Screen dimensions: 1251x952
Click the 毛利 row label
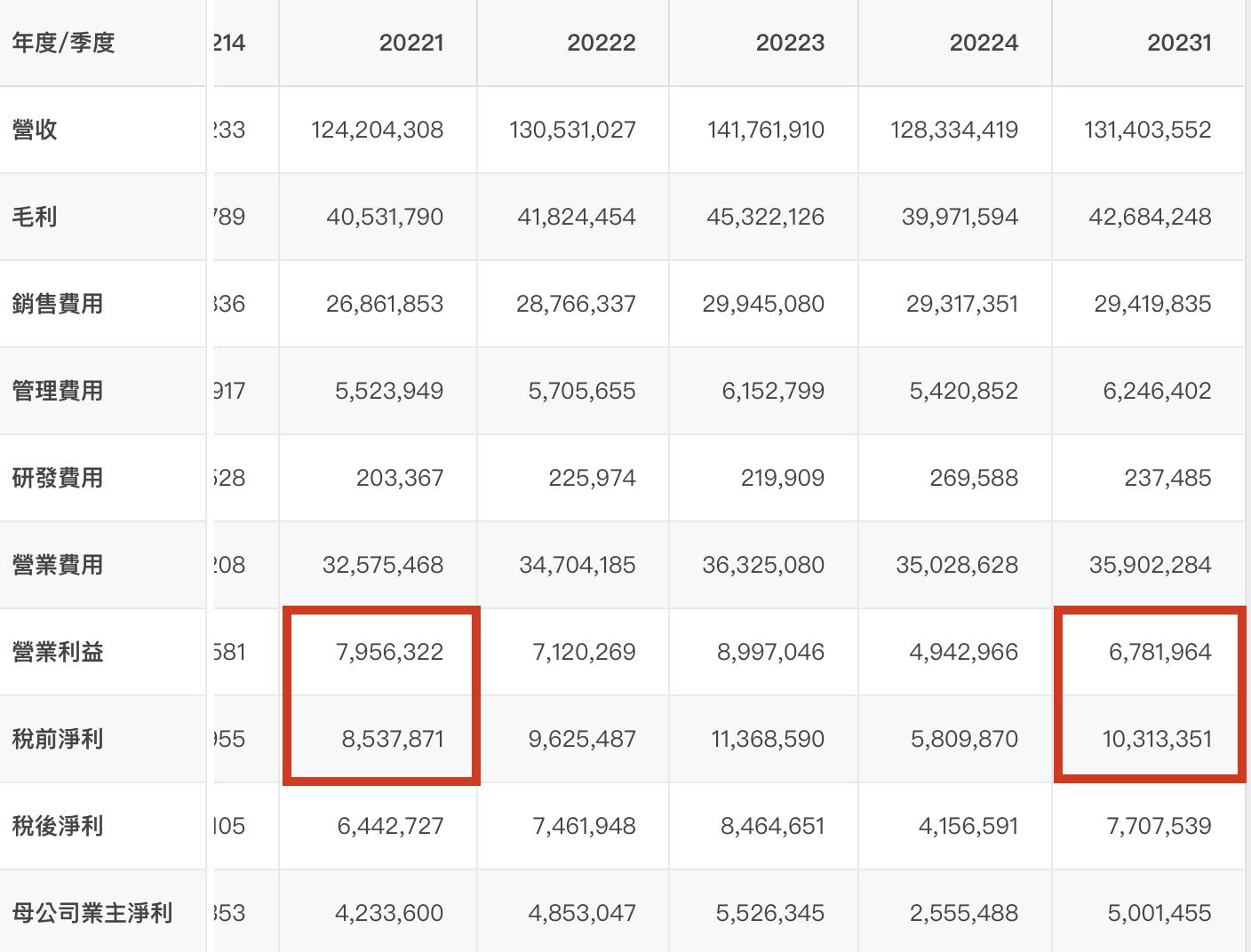pyautogui.click(x=36, y=217)
